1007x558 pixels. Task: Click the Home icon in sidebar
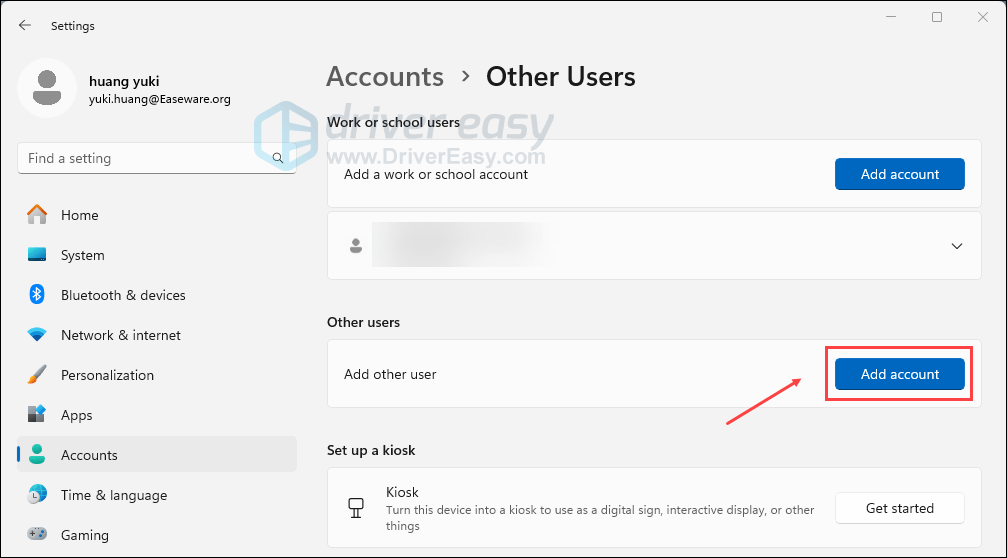point(37,215)
